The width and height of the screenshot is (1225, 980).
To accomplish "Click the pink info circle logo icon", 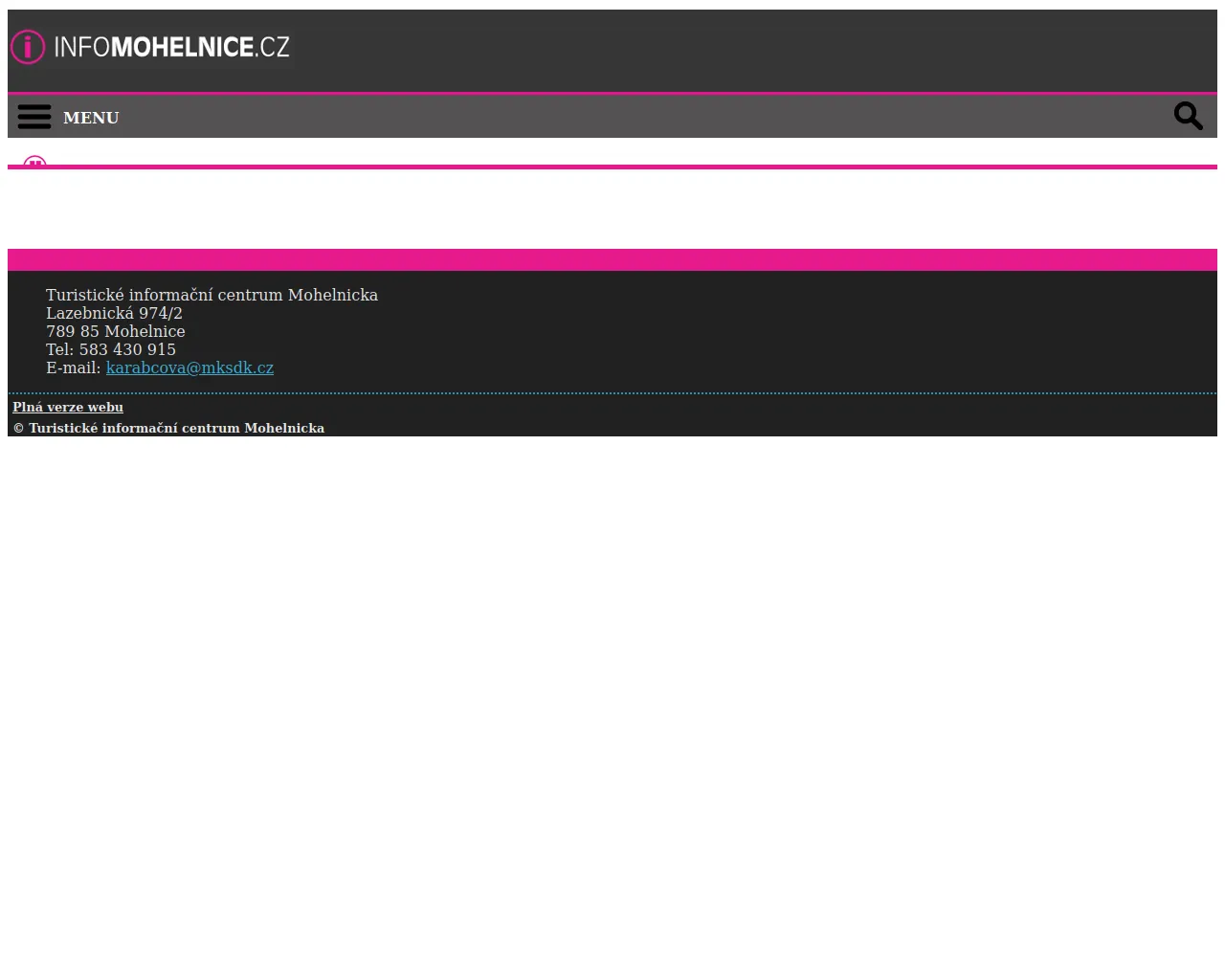I will [28, 47].
